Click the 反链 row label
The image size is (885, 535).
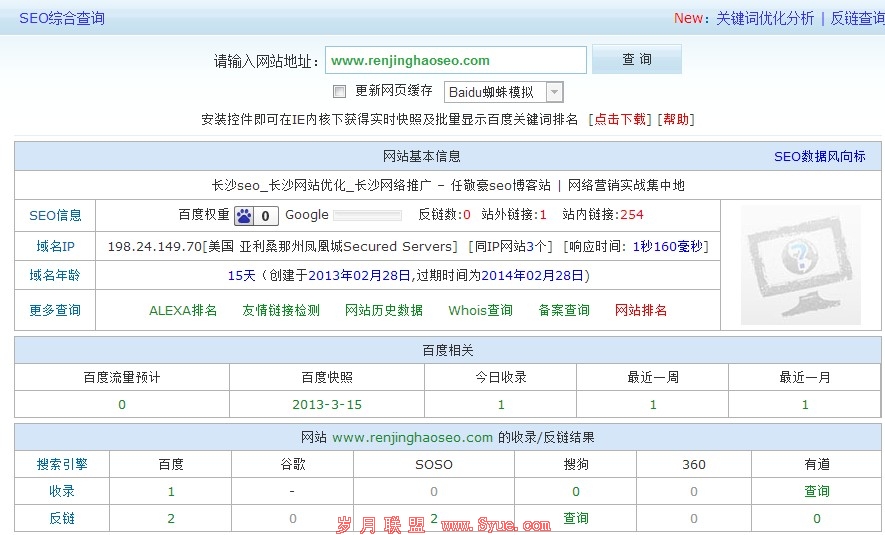62,518
